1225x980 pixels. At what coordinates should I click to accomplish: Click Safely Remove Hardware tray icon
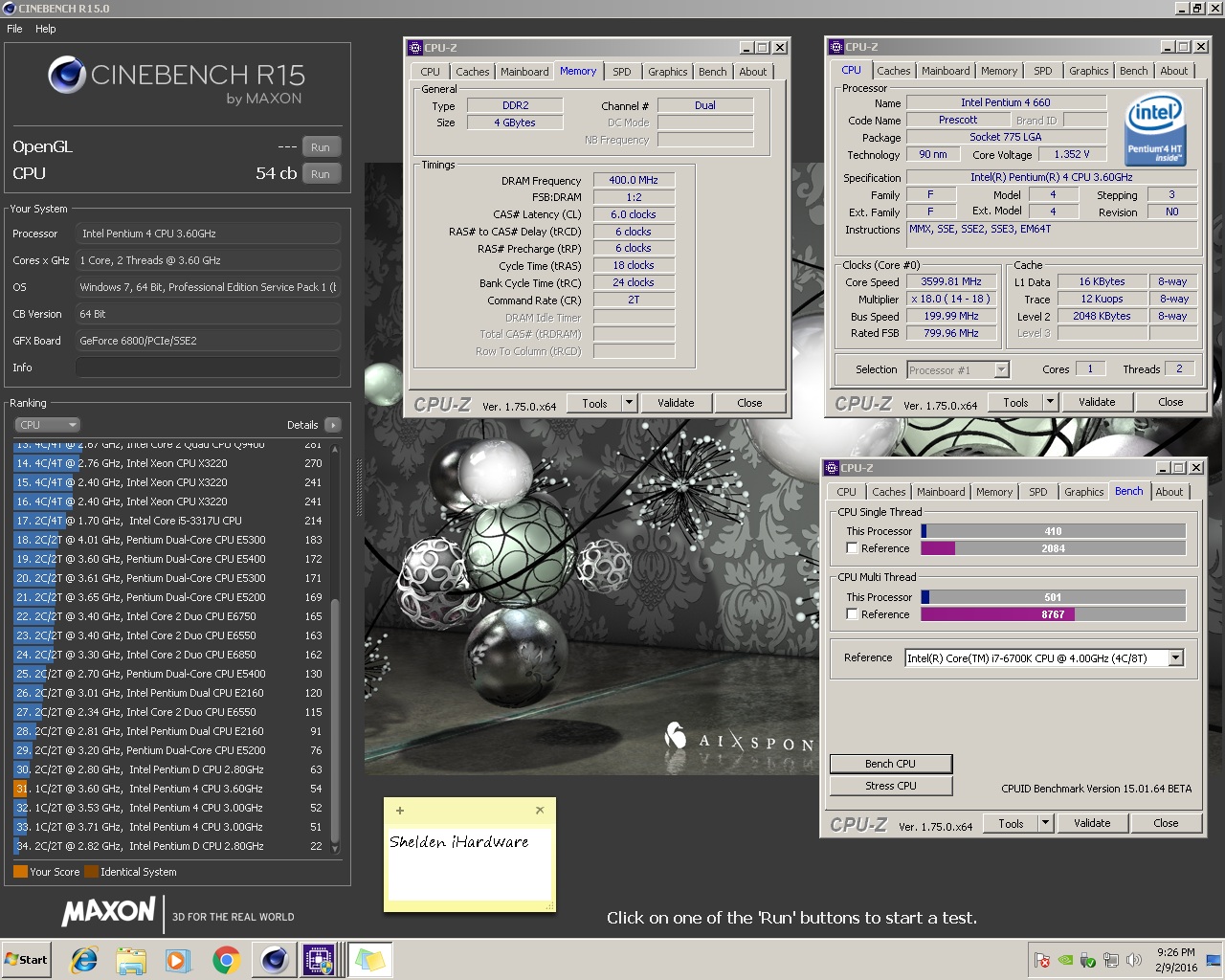coord(1088,960)
